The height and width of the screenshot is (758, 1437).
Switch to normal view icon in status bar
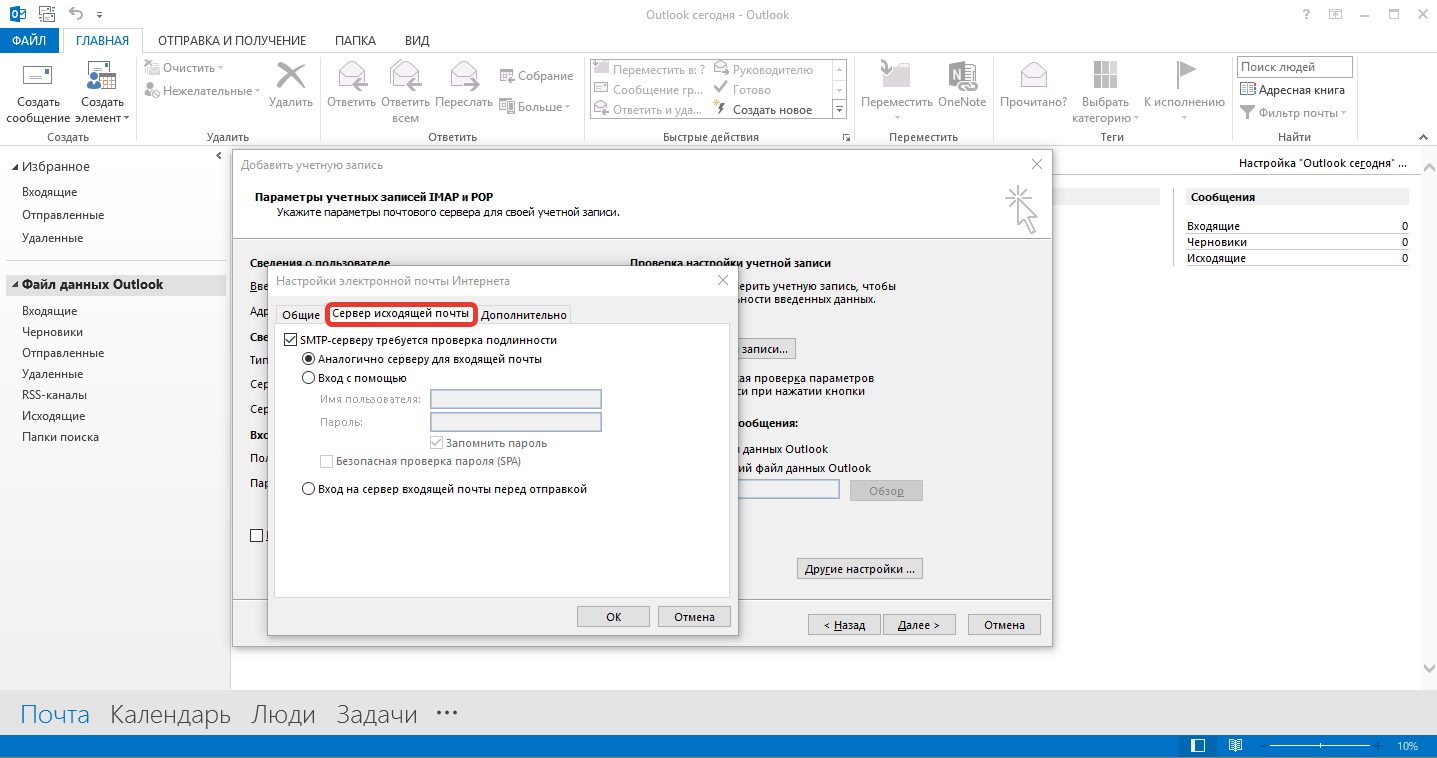tap(1198, 746)
